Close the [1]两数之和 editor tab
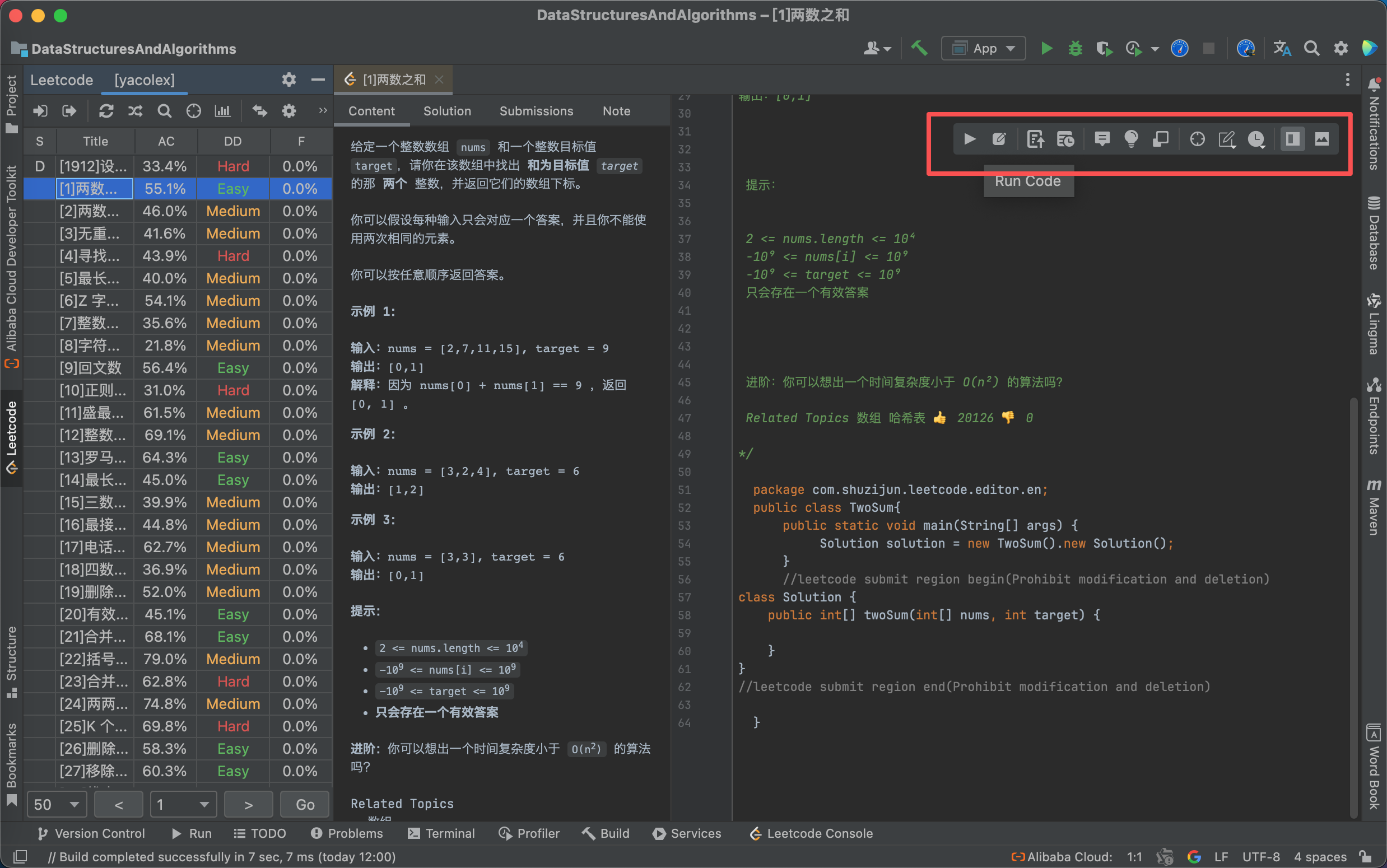This screenshot has width=1387, height=868. 439,79
